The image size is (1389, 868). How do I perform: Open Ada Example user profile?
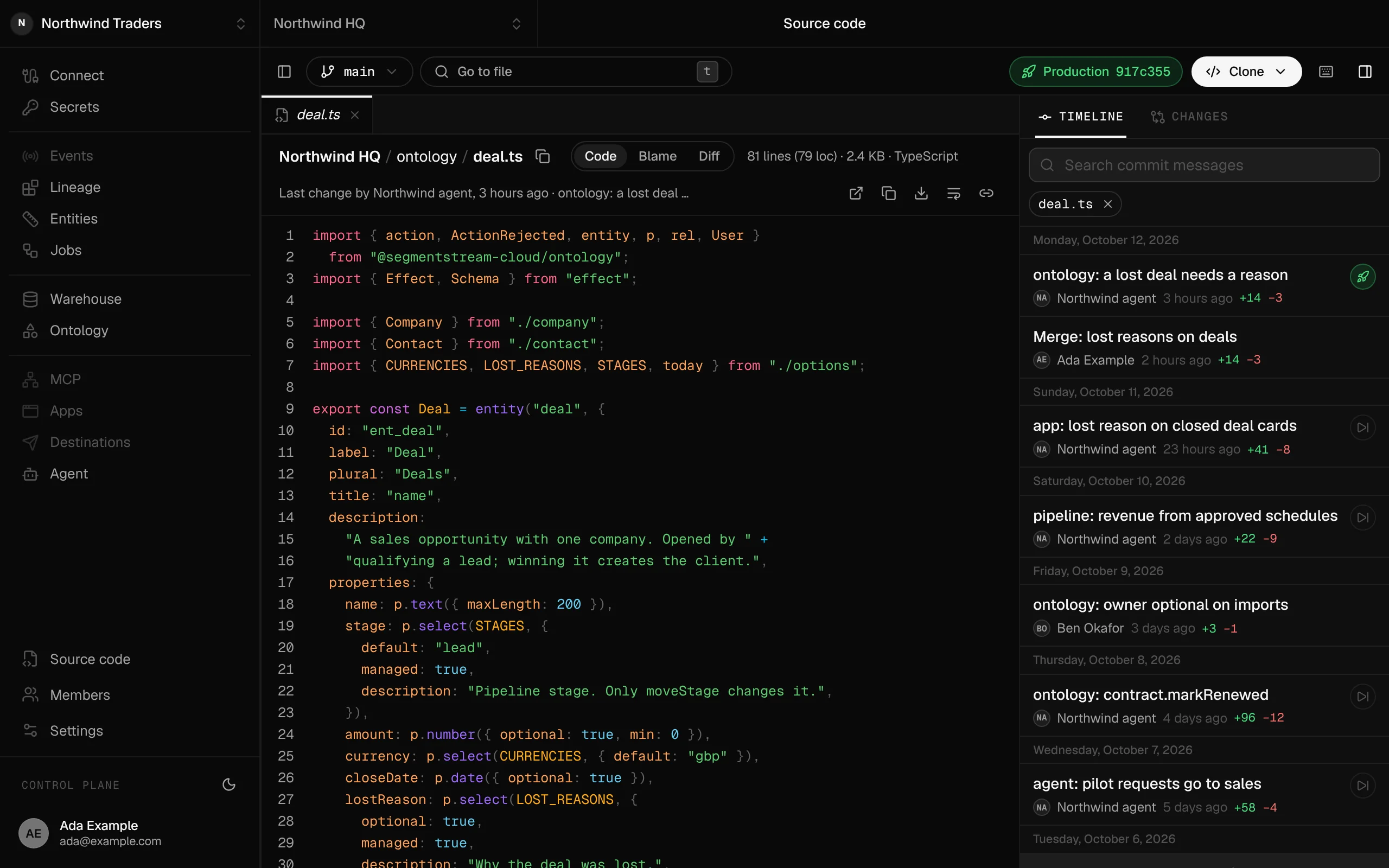click(130, 832)
